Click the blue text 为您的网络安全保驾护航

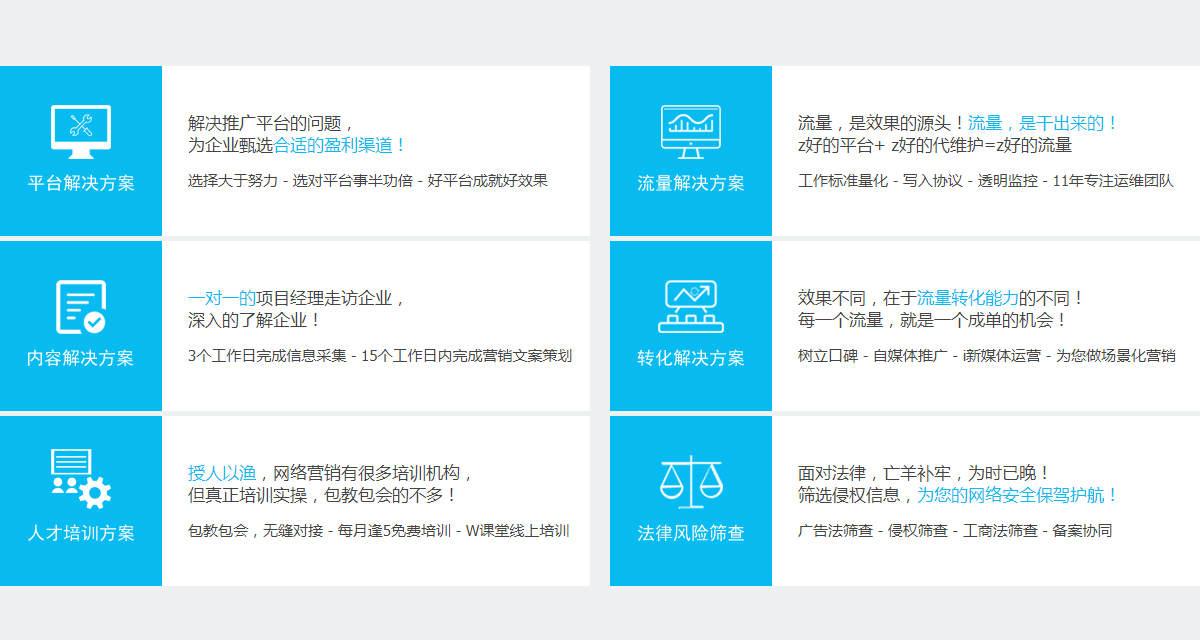[x=1017, y=495]
